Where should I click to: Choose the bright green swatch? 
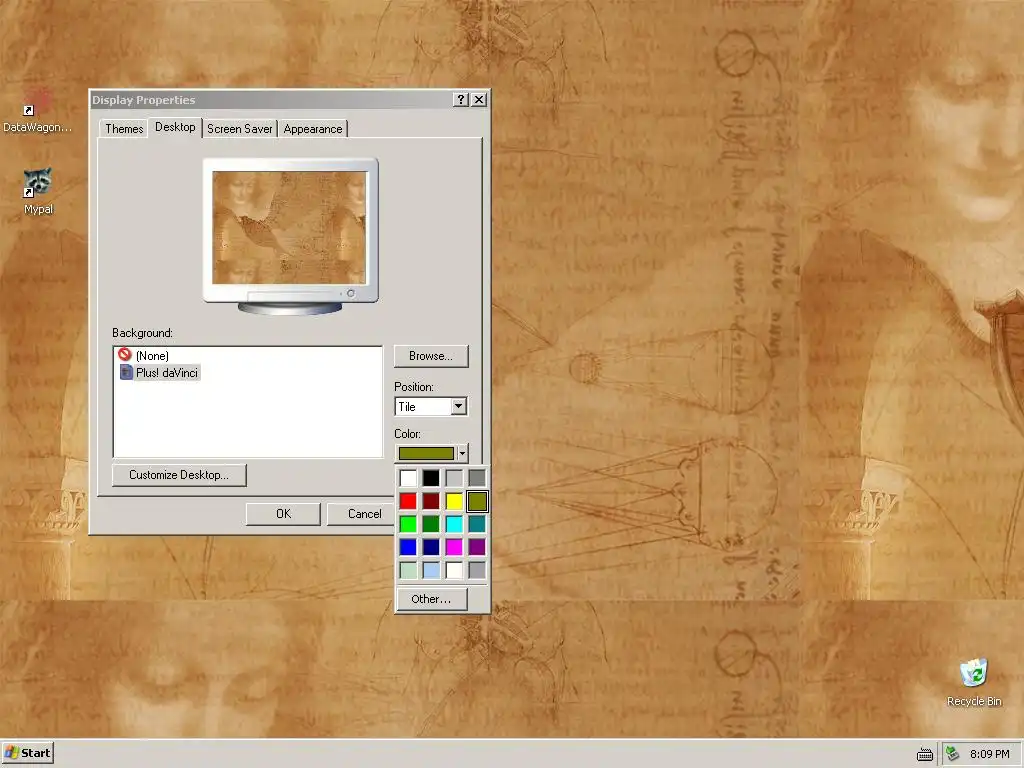click(408, 524)
